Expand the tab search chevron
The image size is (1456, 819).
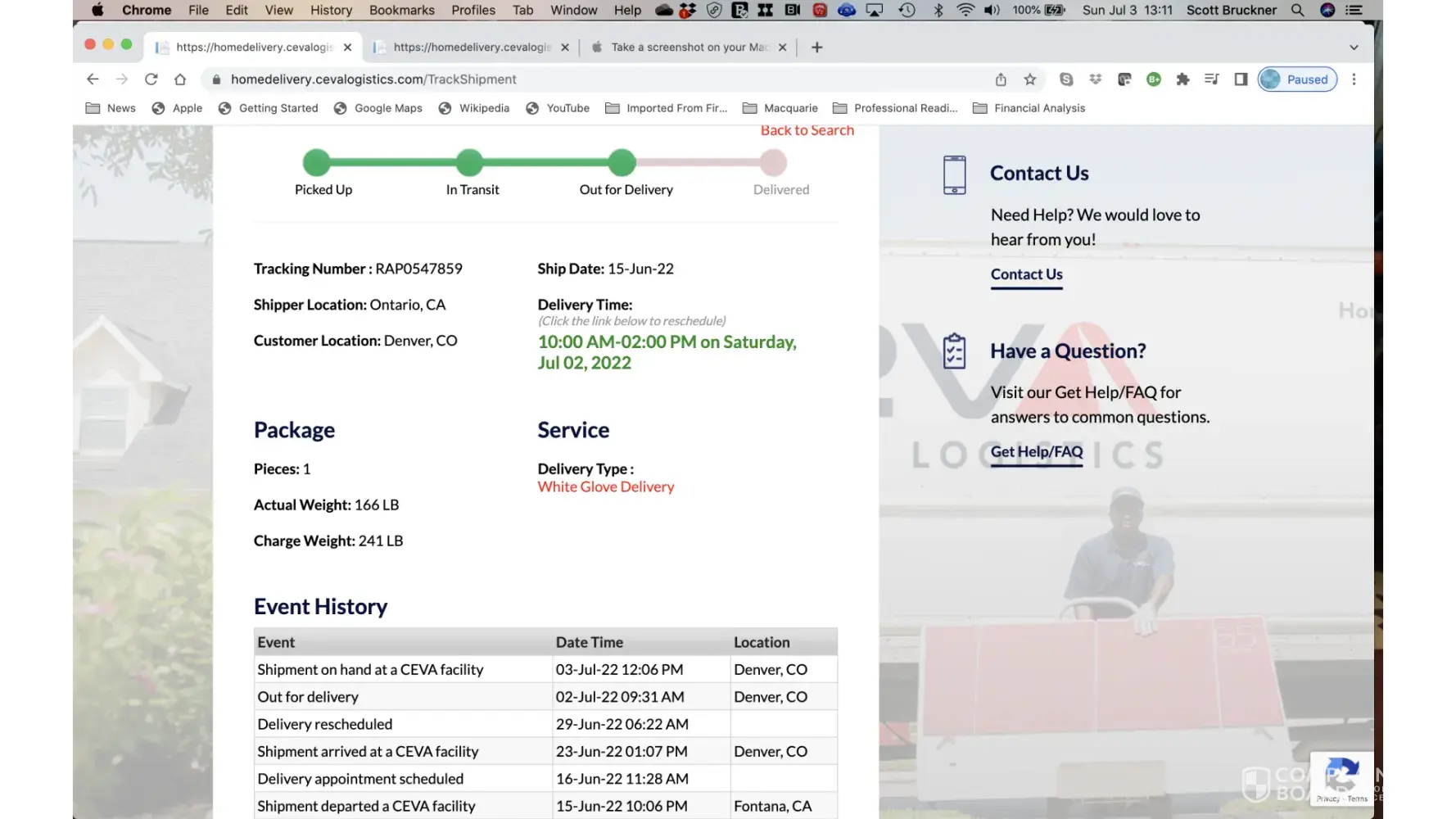1354,48
